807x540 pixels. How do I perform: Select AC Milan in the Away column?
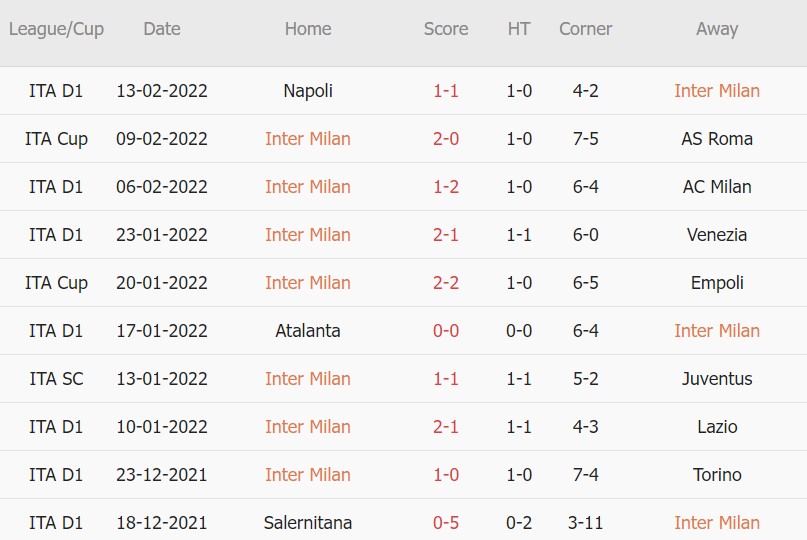(717, 187)
